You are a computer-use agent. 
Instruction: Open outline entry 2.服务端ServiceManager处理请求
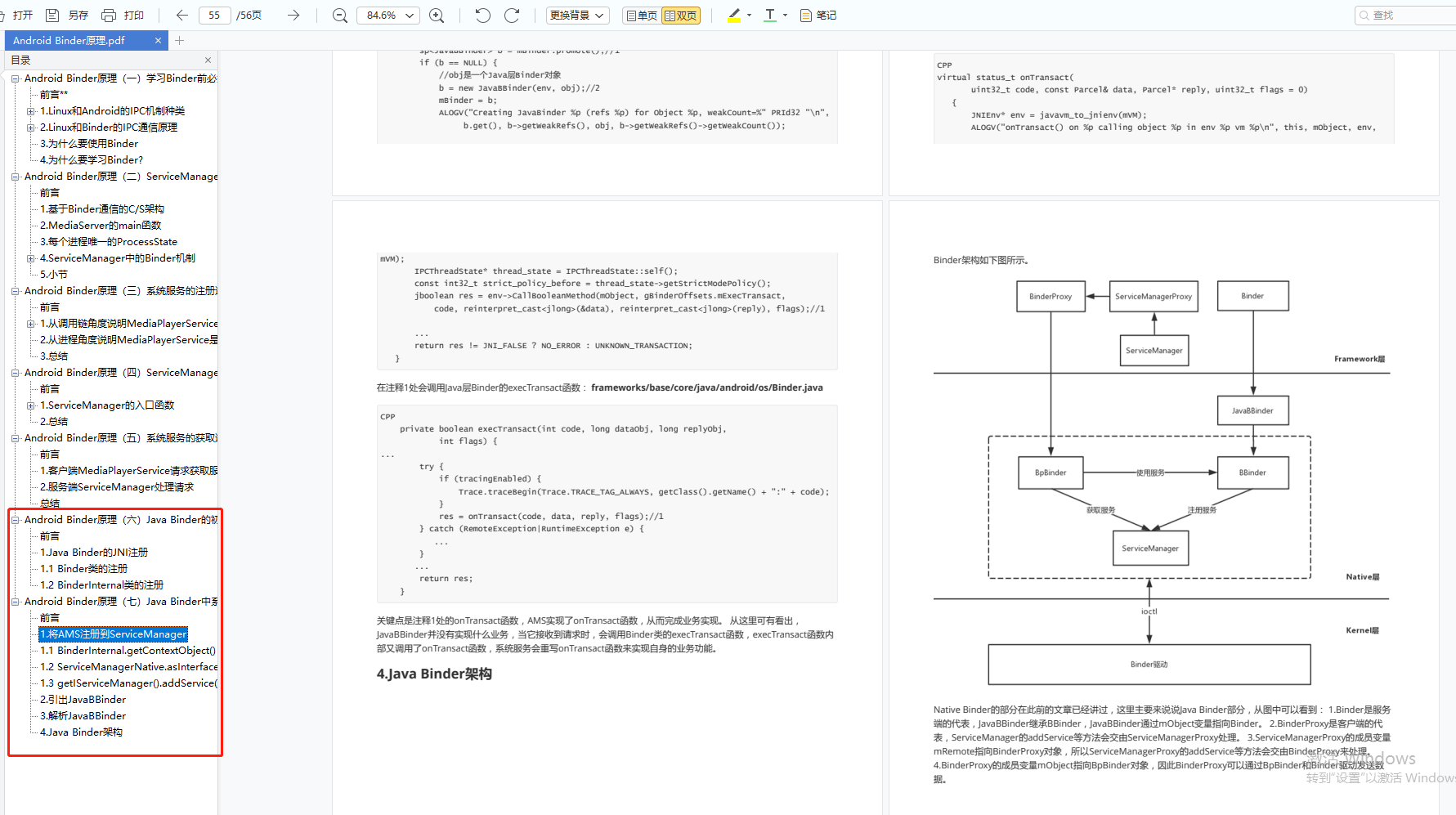click(x=117, y=487)
